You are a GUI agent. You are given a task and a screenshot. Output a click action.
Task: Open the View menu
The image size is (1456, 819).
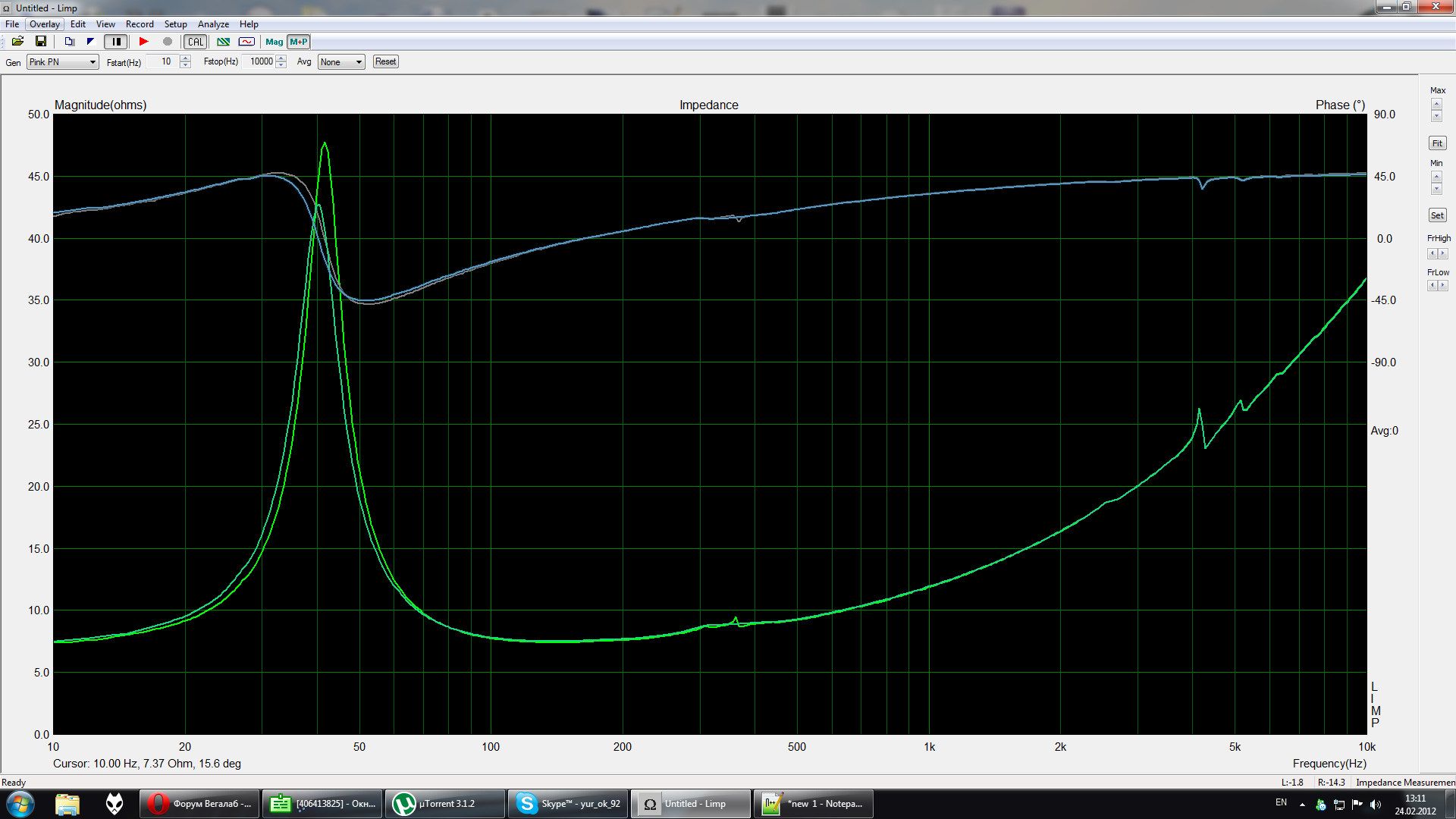pyautogui.click(x=105, y=24)
